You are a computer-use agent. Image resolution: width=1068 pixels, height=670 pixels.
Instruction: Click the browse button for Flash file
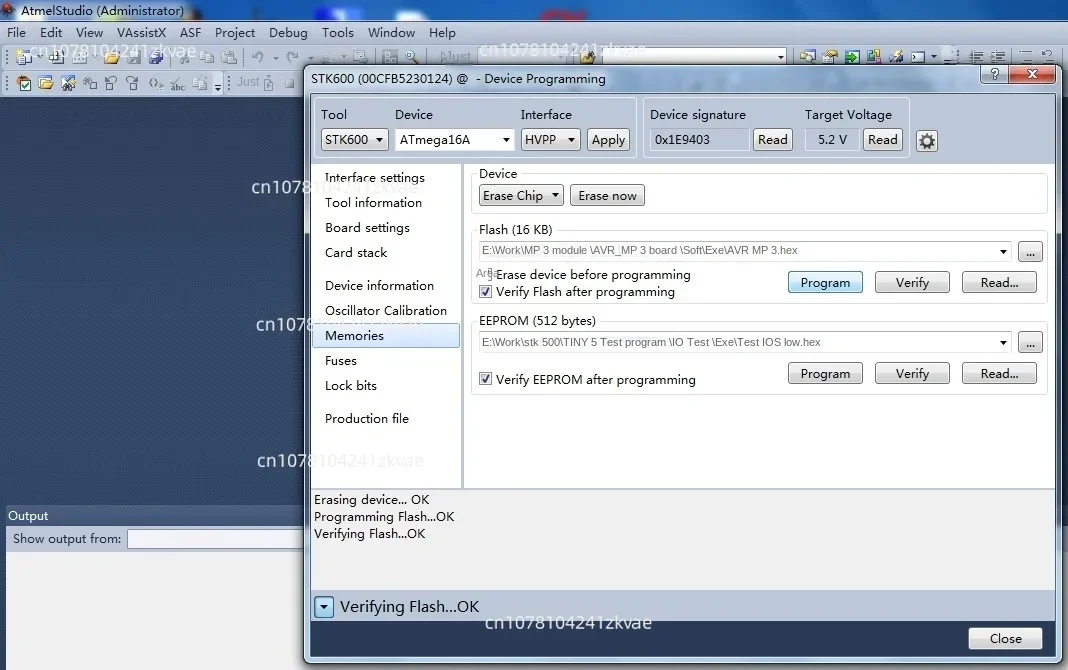1030,252
